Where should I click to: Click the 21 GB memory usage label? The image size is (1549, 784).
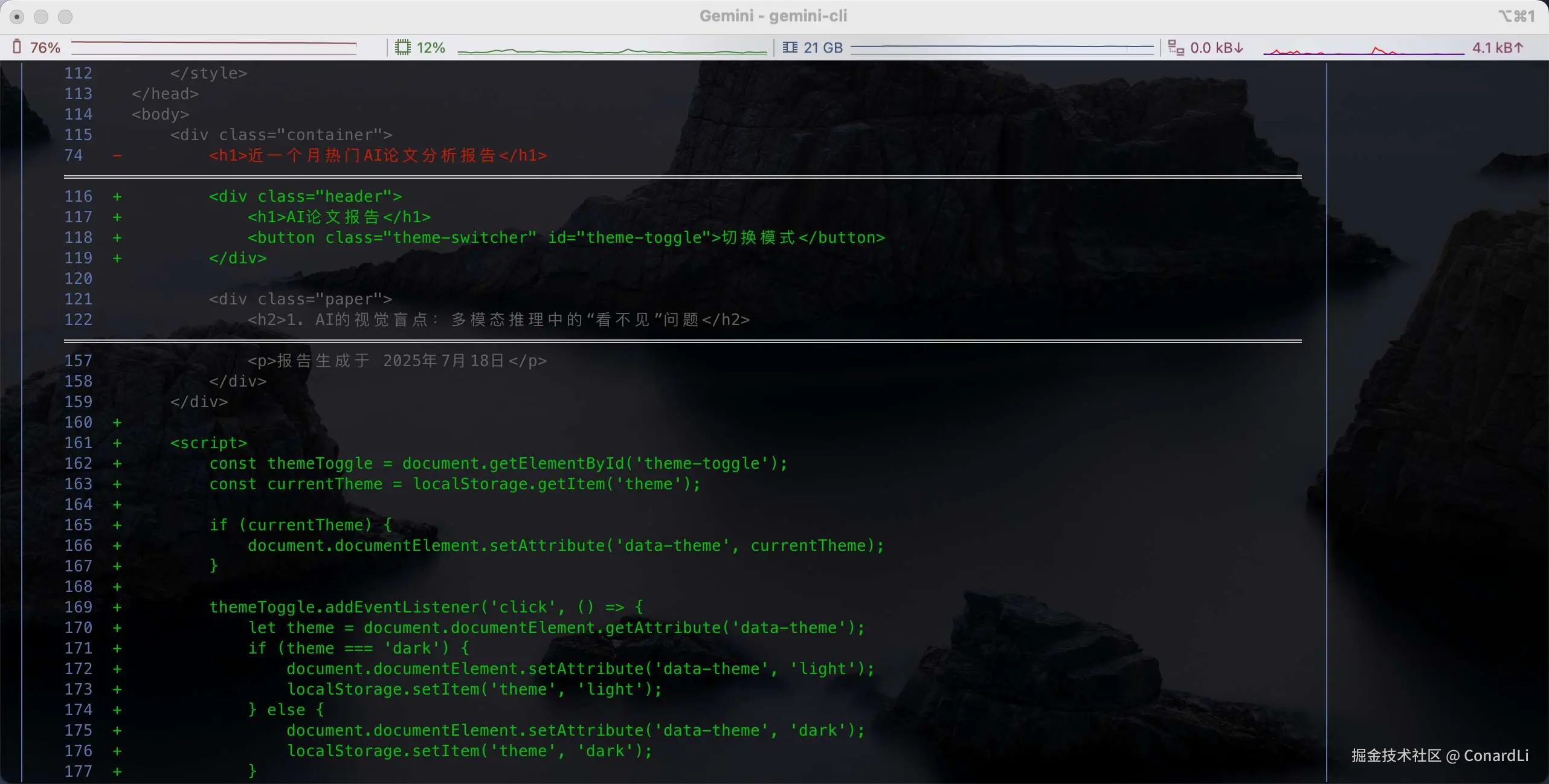pos(823,48)
